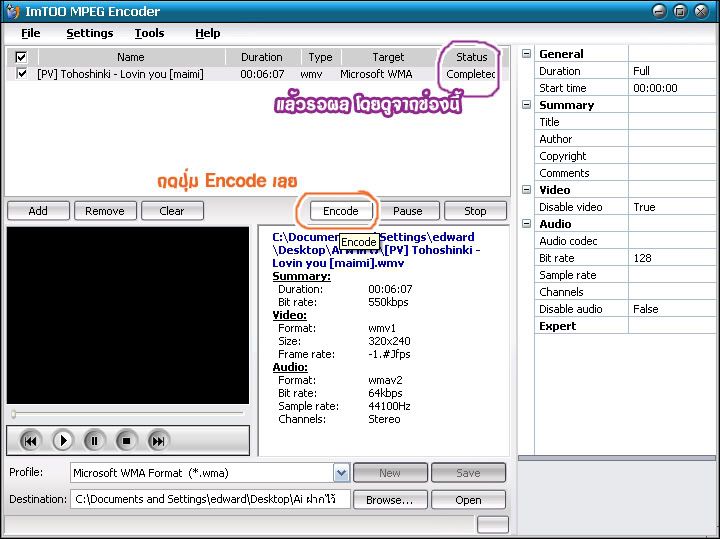
Task: Collapse the General property group
Action: pyautogui.click(x=526, y=54)
